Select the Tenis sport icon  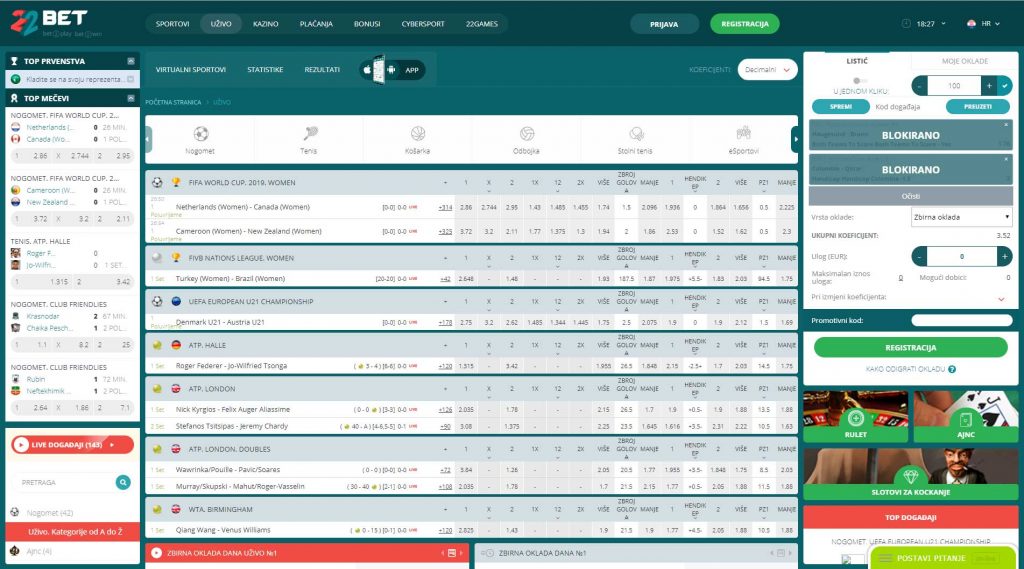click(310, 134)
